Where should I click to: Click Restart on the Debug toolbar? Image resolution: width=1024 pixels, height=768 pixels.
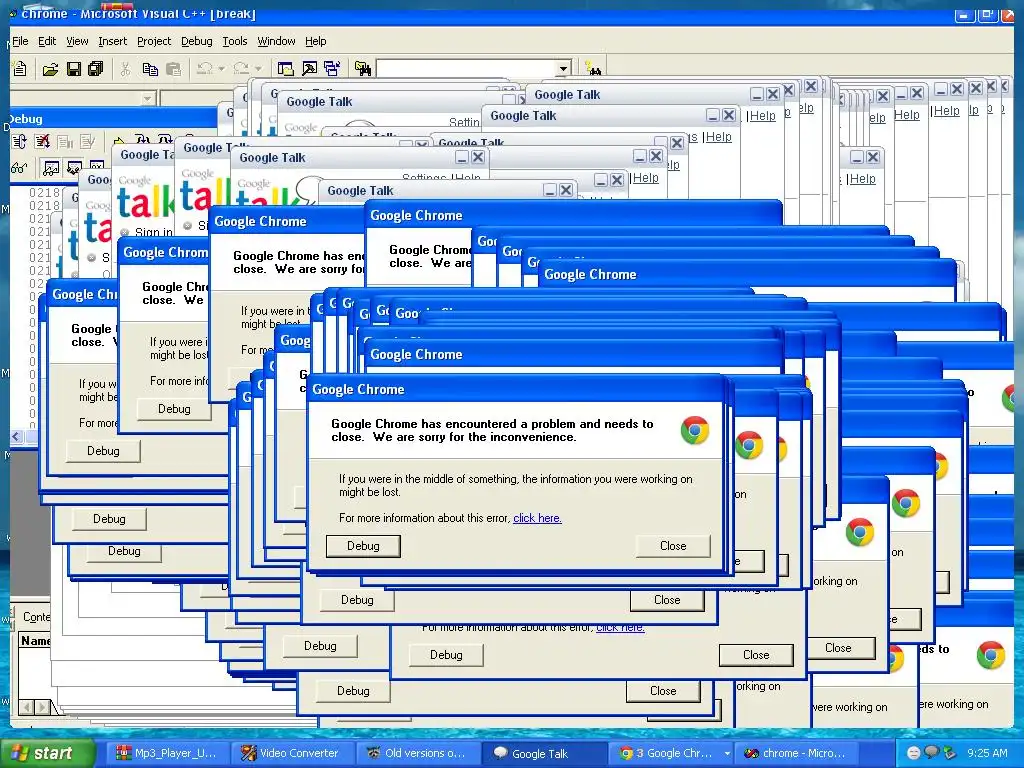(x=19, y=142)
